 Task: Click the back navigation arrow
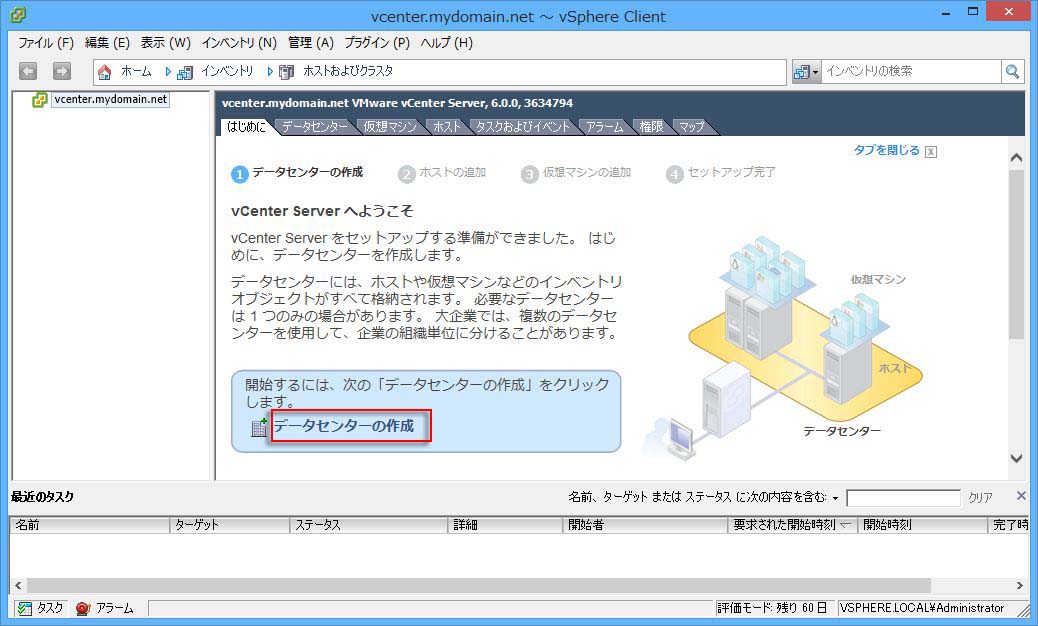point(28,71)
